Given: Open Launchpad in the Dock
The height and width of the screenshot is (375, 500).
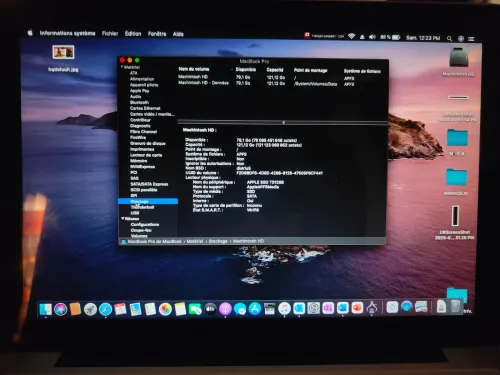Looking at the screenshot, I should (90, 309).
